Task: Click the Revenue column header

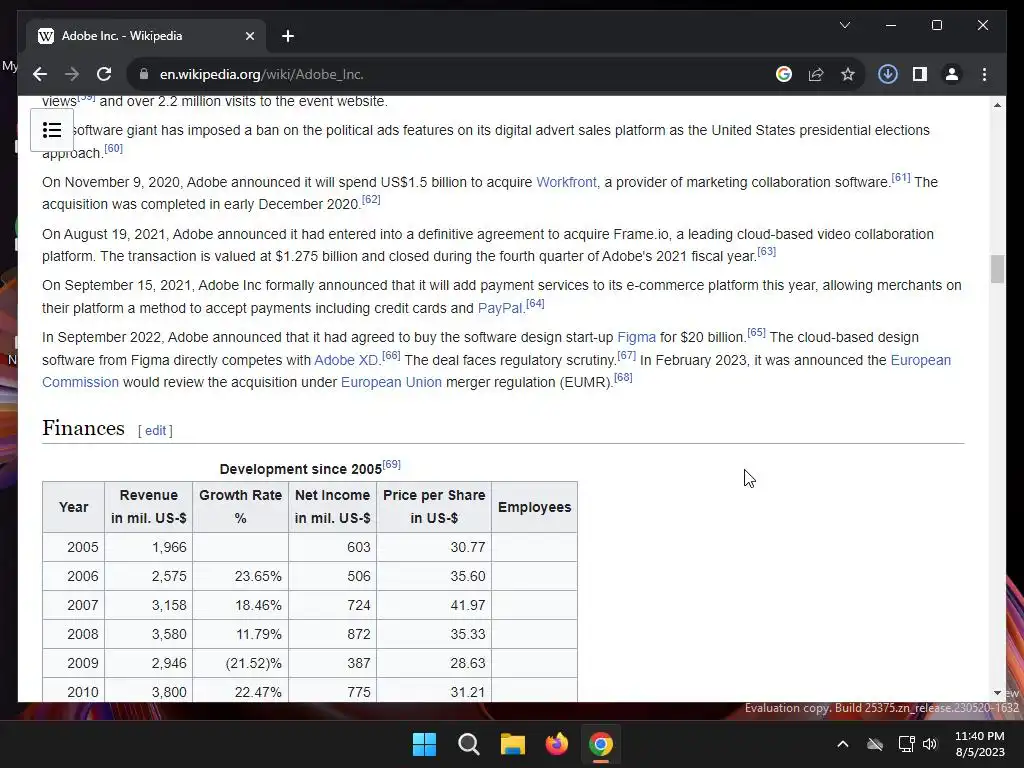Action: pyautogui.click(x=149, y=507)
